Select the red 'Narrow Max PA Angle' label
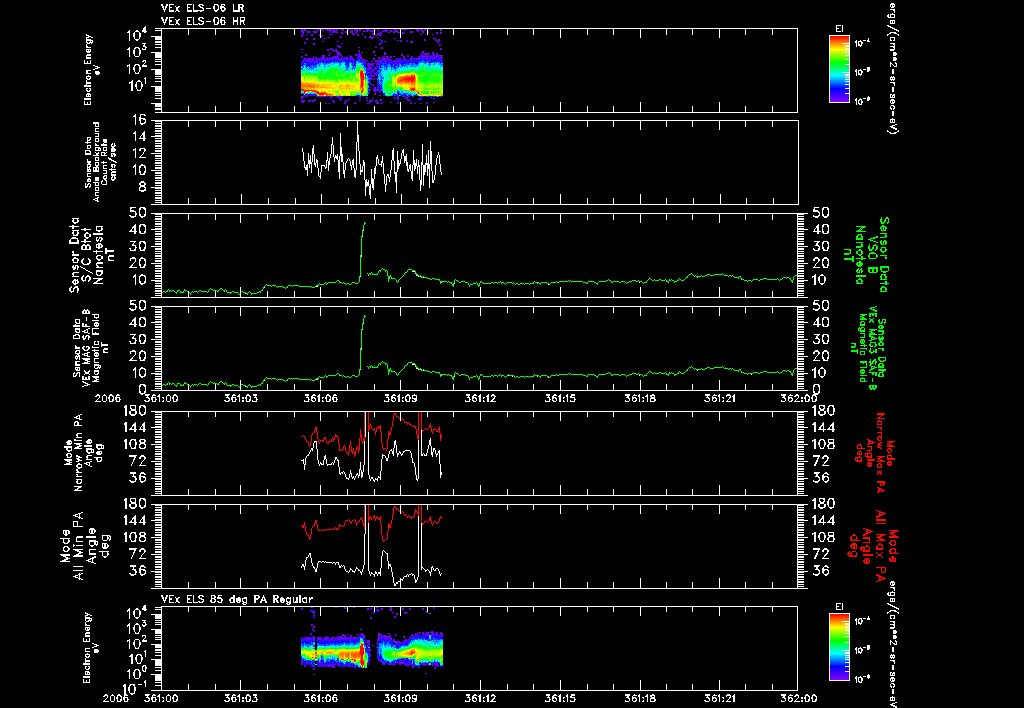 (x=875, y=452)
